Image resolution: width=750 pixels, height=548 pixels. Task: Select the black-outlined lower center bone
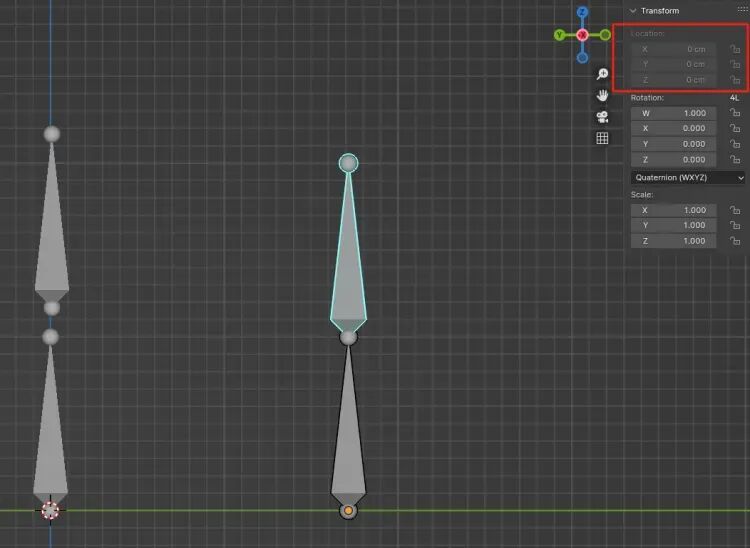coord(349,440)
